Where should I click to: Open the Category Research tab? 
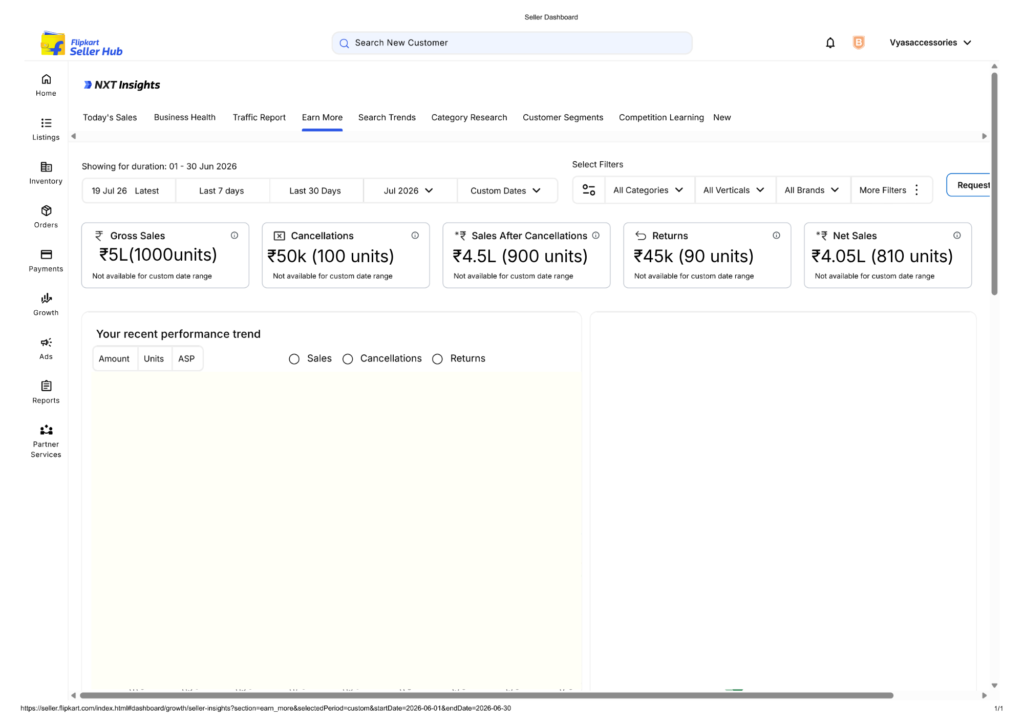[x=469, y=118]
